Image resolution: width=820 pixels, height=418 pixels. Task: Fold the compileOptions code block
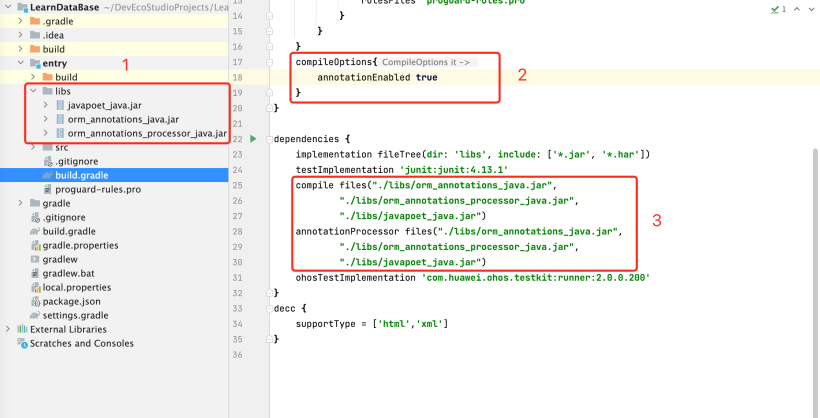[267, 62]
